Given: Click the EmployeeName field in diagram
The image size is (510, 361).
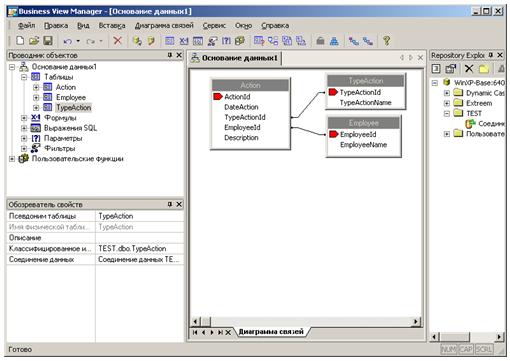Looking at the screenshot, I should tap(363, 145).
